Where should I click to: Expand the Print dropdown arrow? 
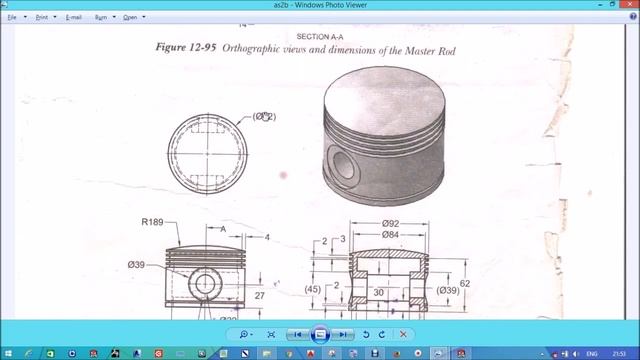point(55,17)
